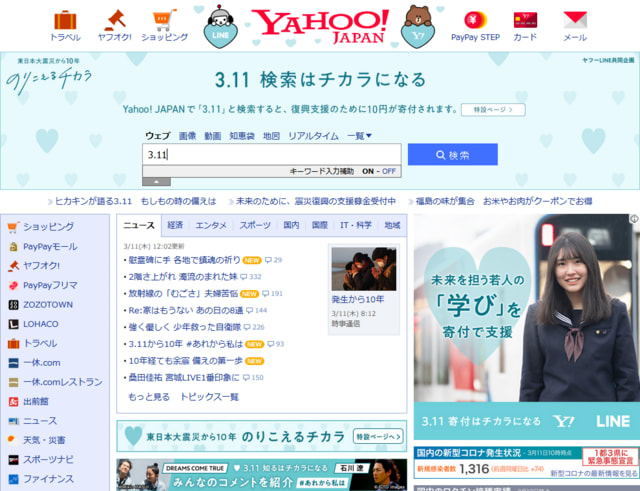Click the Yahoo! JAPAN logo

pyautogui.click(x=320, y=26)
